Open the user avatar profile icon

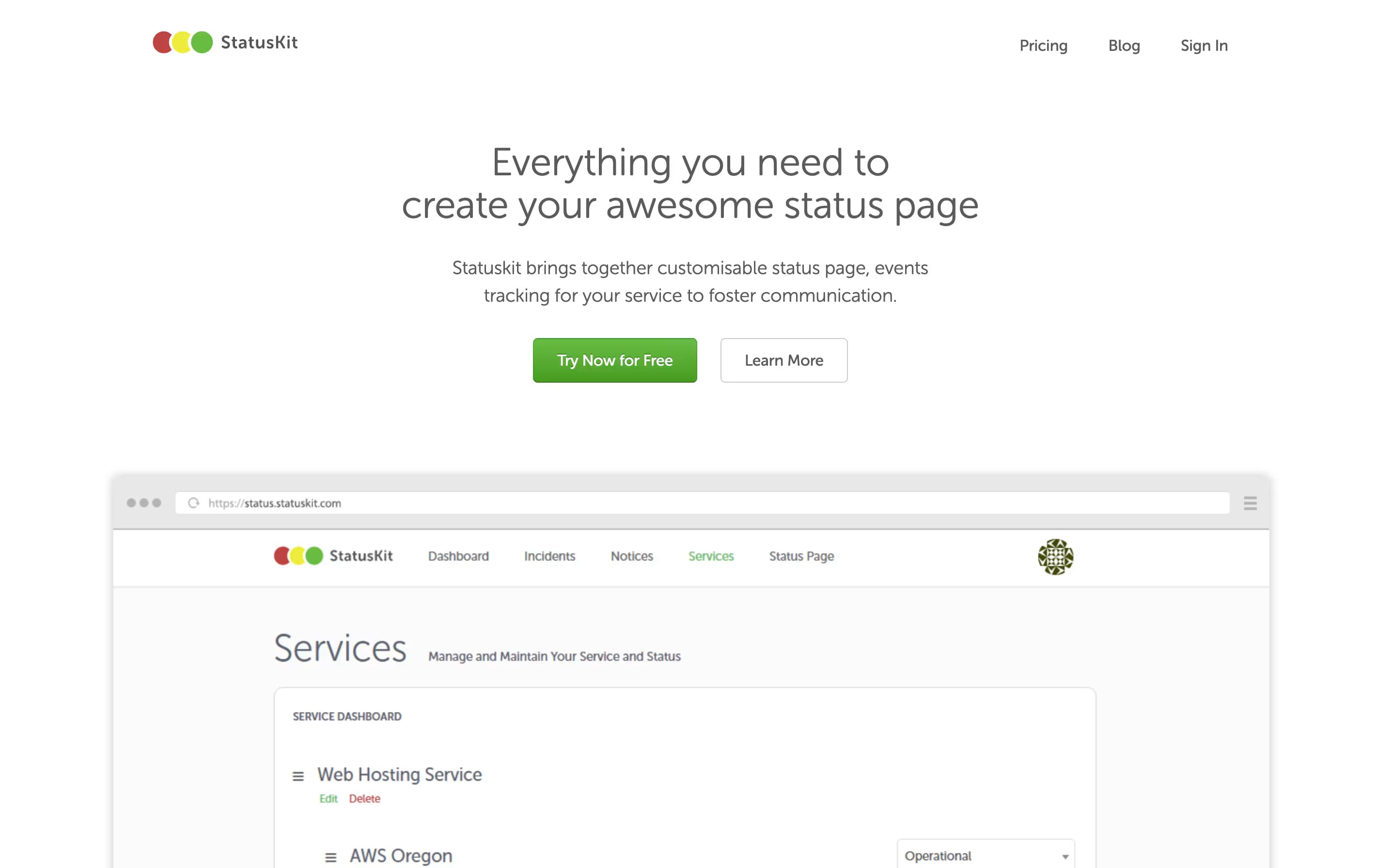coord(1055,556)
